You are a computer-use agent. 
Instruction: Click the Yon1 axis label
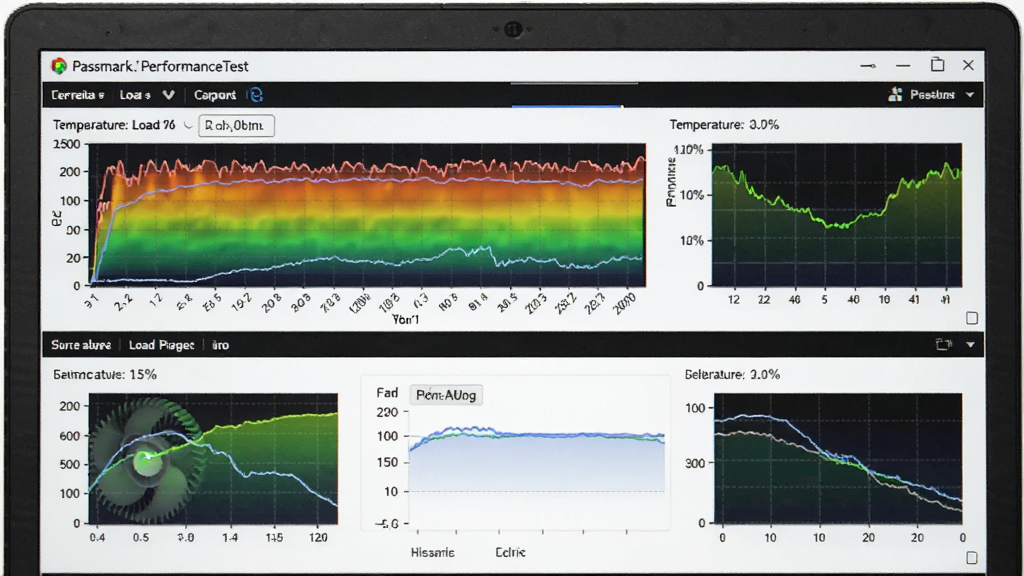pos(406,319)
